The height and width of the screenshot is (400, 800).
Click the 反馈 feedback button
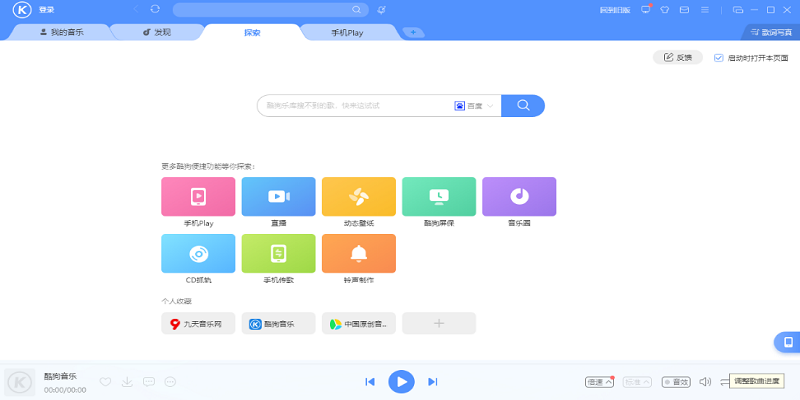(x=677, y=58)
